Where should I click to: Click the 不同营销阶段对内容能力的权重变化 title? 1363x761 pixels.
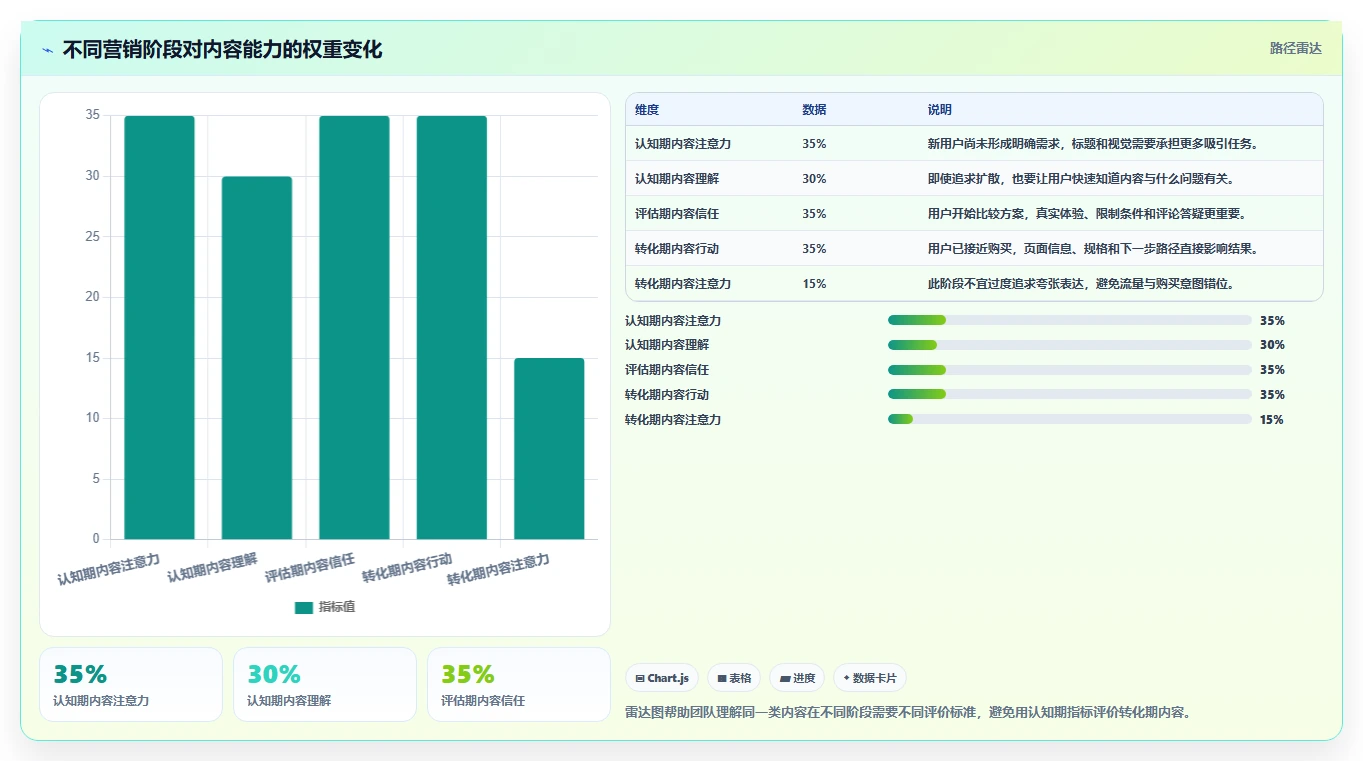[x=222, y=50]
